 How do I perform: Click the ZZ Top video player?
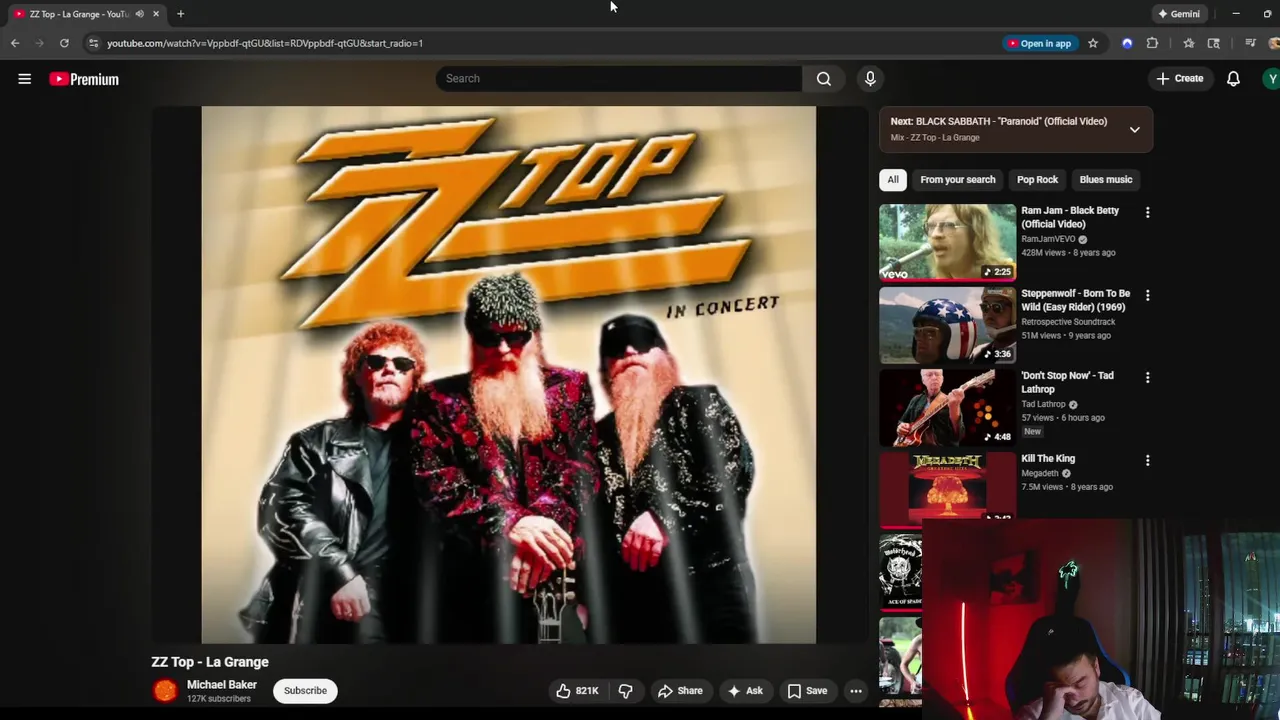508,375
